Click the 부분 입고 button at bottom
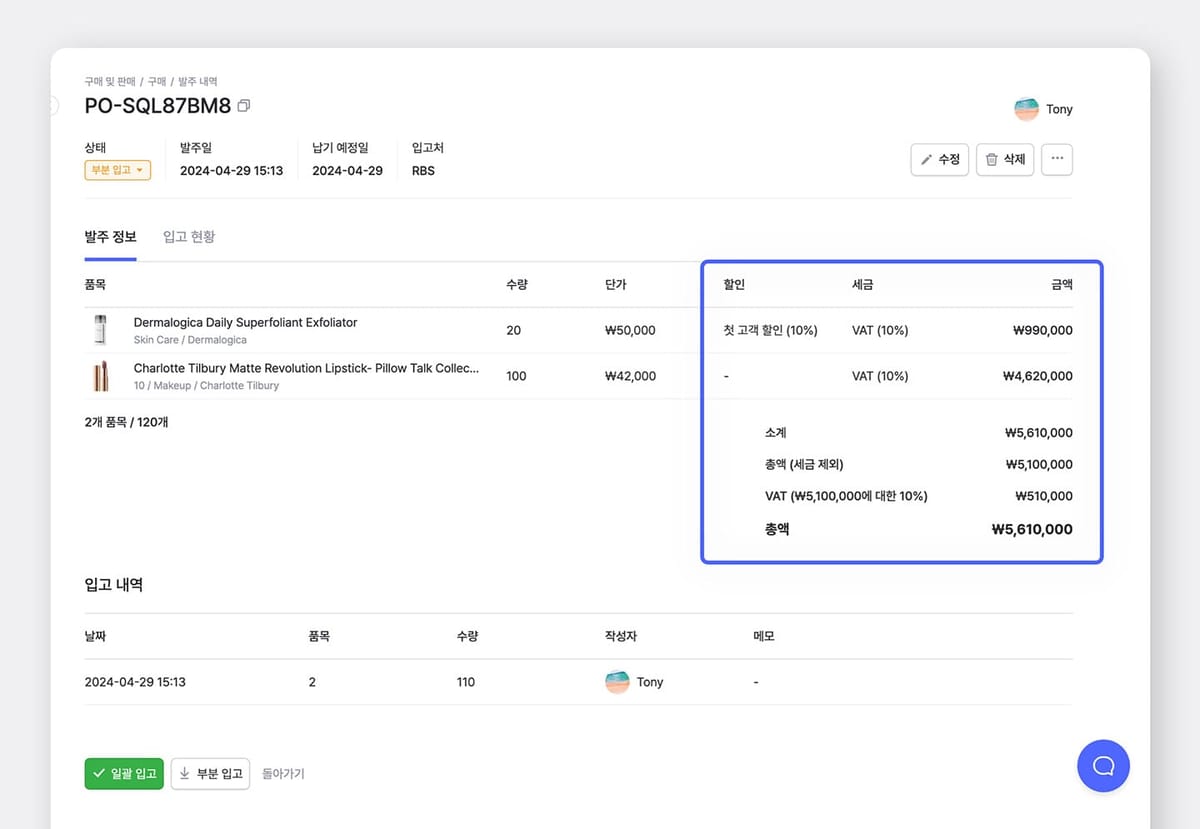1200x829 pixels. [x=210, y=773]
